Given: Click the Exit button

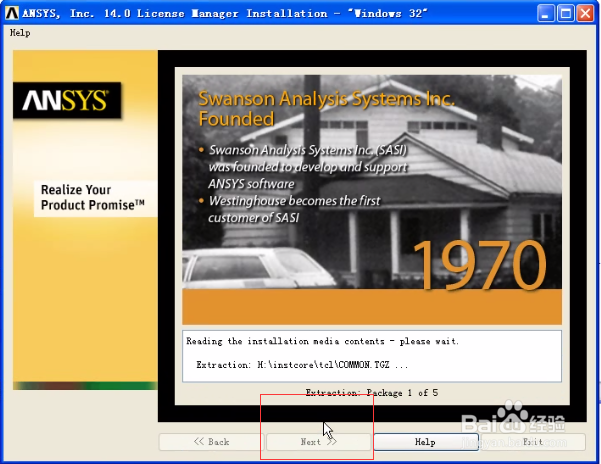Looking at the screenshot, I should [533, 442].
